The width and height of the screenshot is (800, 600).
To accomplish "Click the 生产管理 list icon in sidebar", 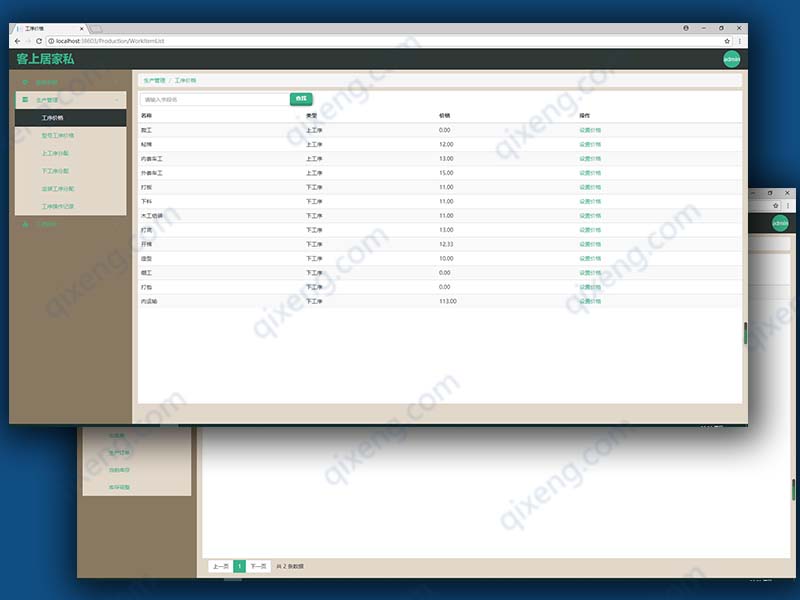I will click(25, 100).
